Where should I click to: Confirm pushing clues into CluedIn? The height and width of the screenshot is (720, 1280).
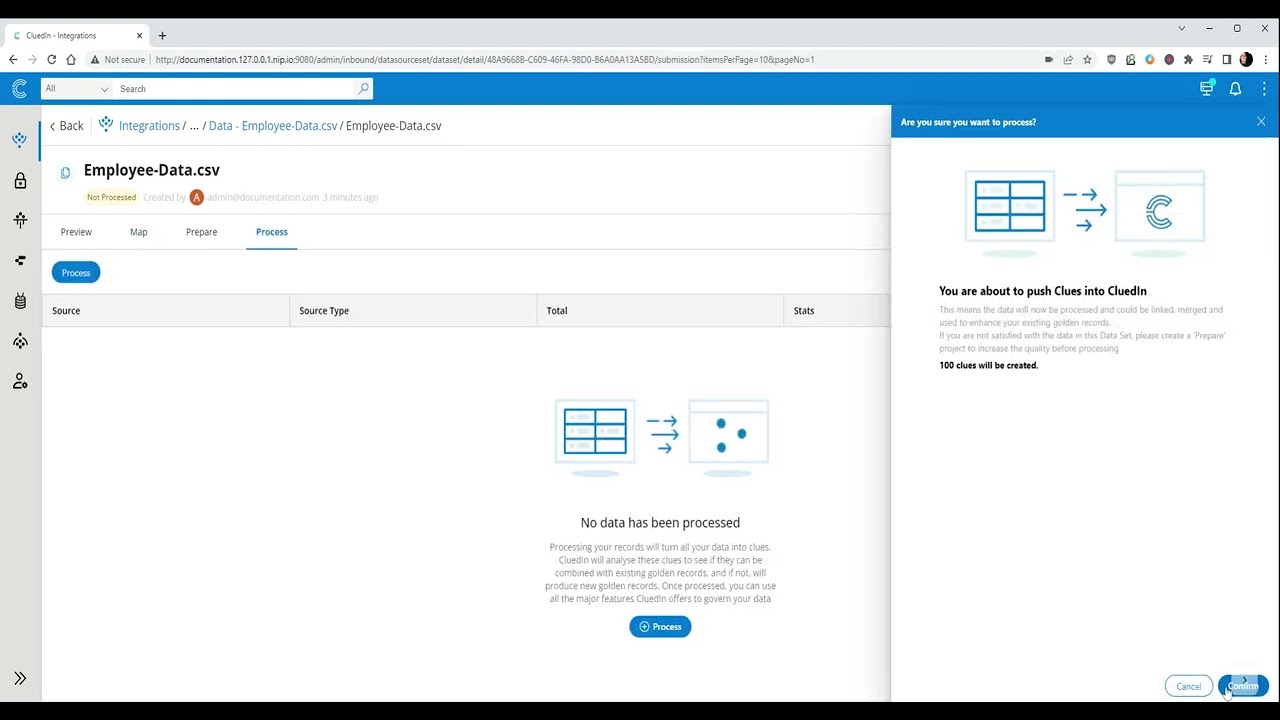(1243, 686)
